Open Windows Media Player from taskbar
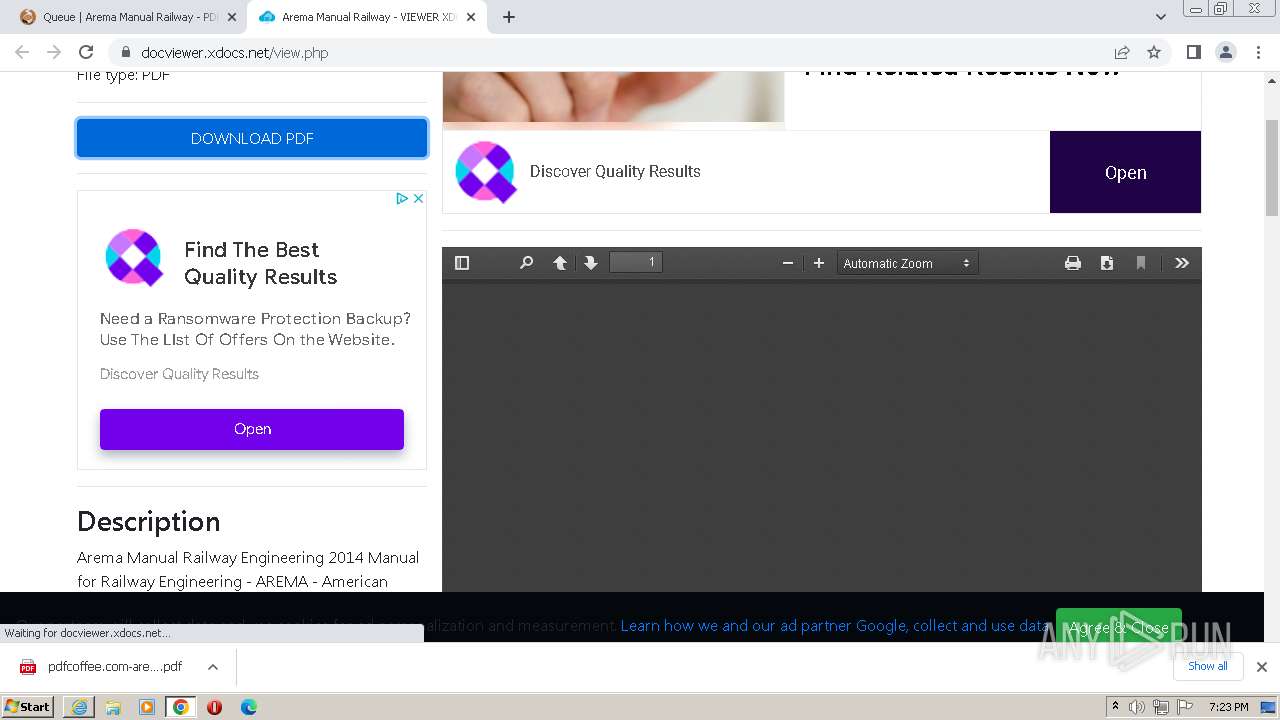 (147, 707)
